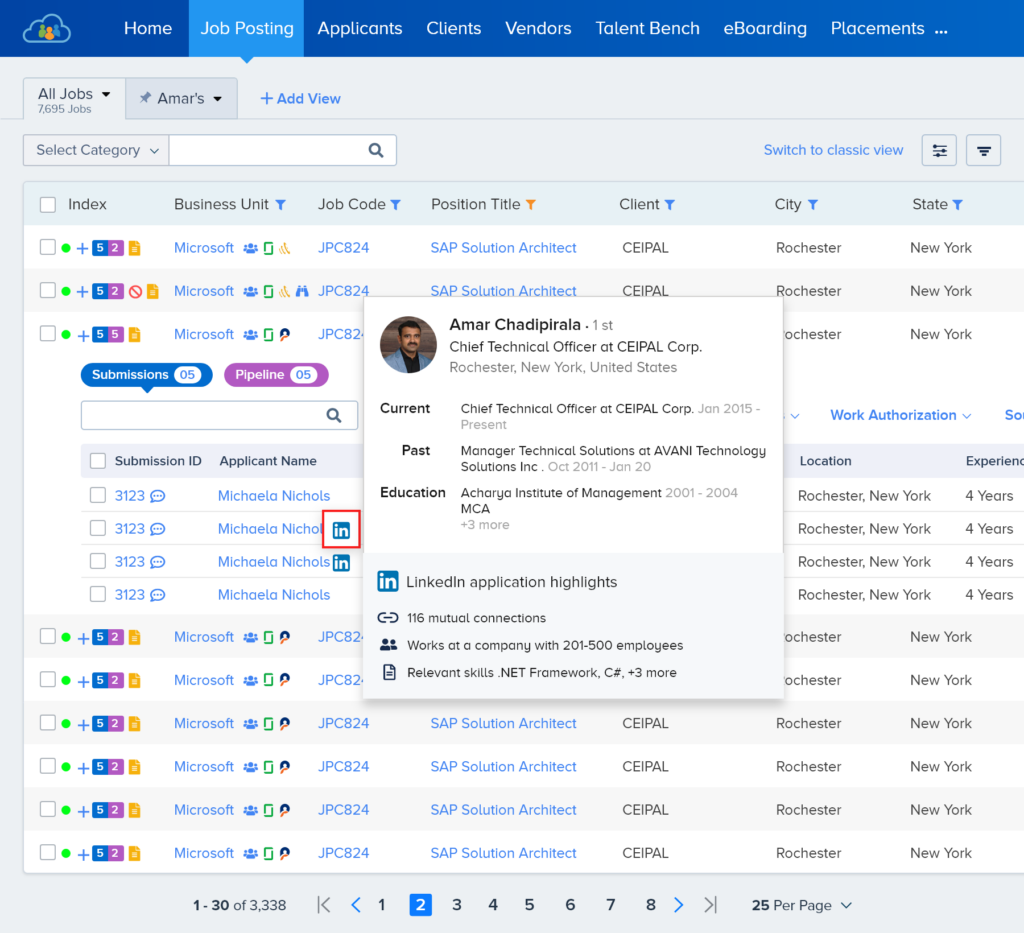Image resolution: width=1024 pixels, height=933 pixels.
Task: Open the Placements tab
Action: [x=877, y=29]
